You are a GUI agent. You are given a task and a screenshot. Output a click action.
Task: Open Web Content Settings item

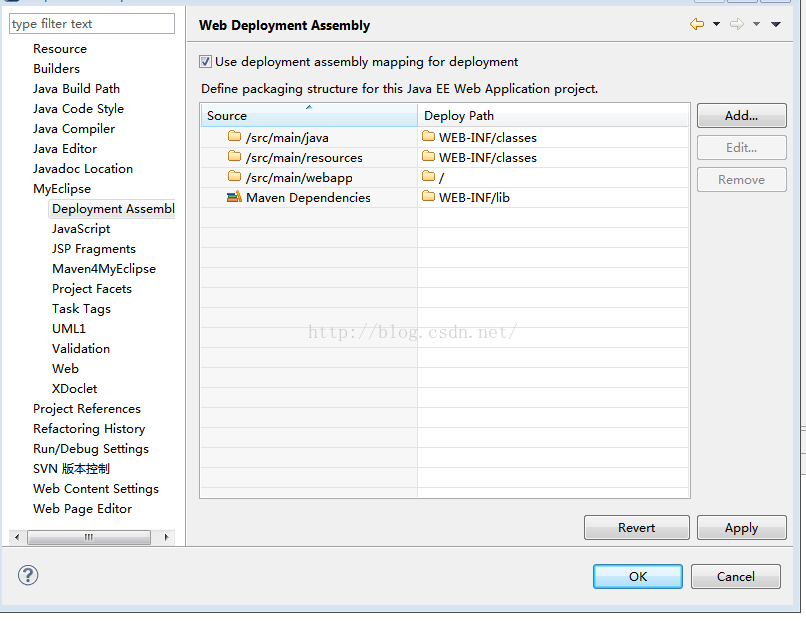(x=96, y=489)
